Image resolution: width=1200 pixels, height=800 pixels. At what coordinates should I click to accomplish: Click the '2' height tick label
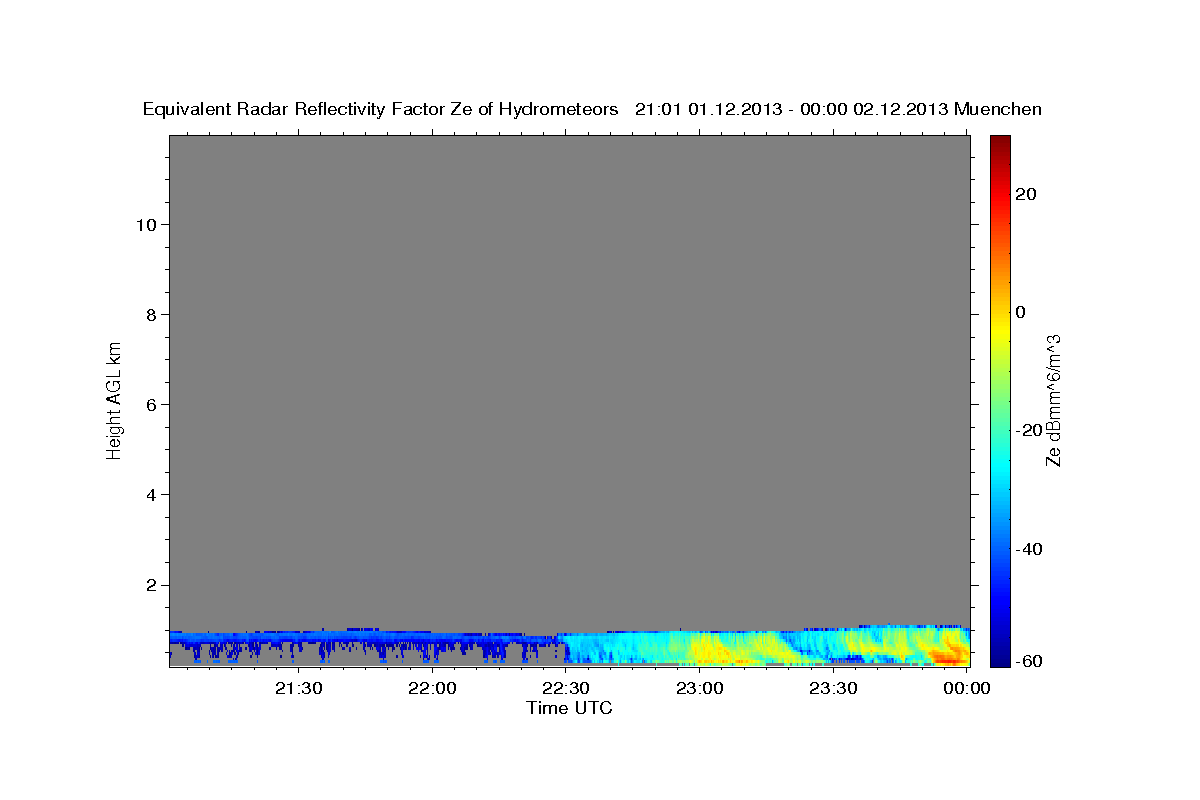point(152,585)
